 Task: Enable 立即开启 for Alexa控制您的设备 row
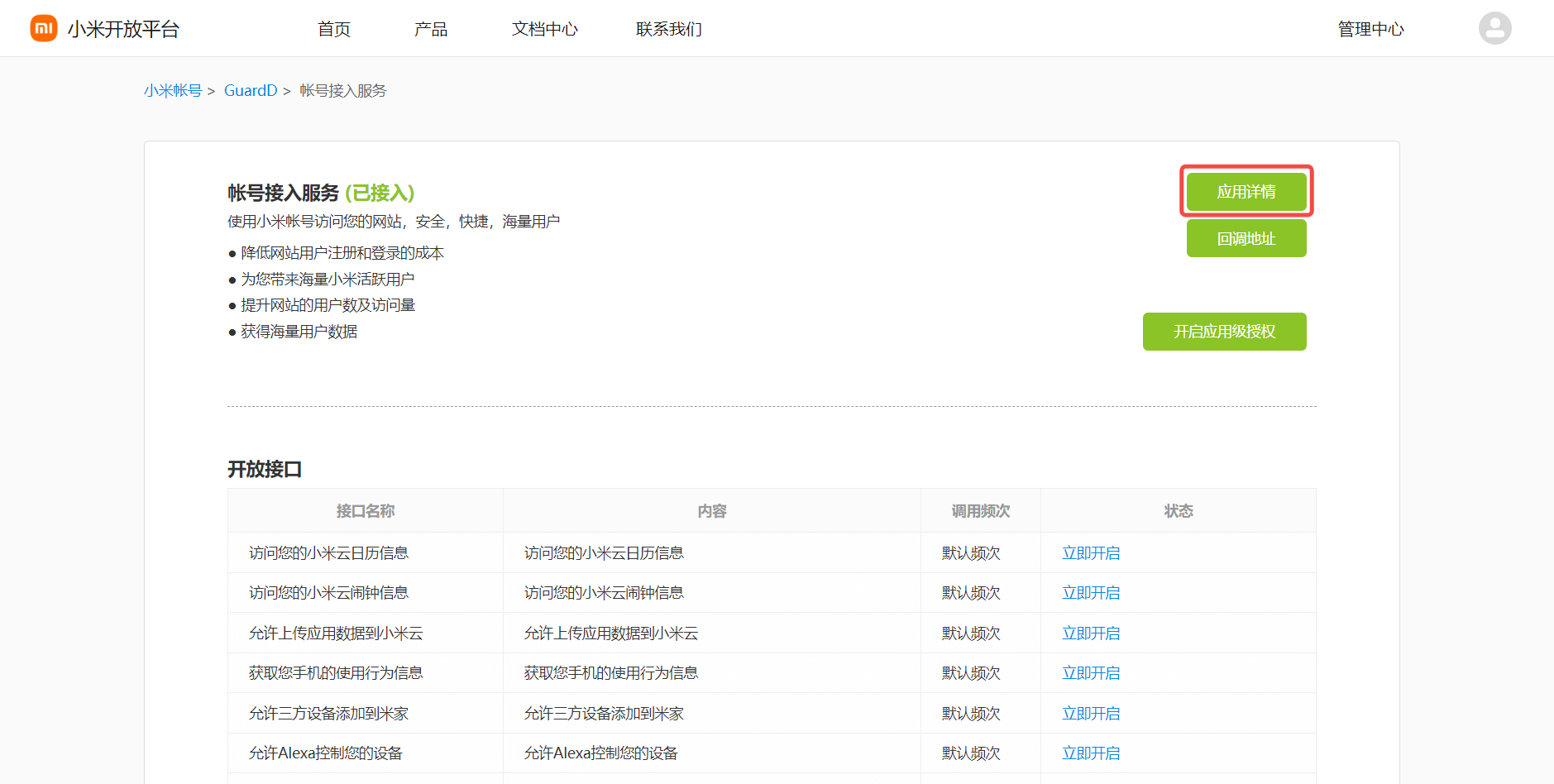[1091, 753]
